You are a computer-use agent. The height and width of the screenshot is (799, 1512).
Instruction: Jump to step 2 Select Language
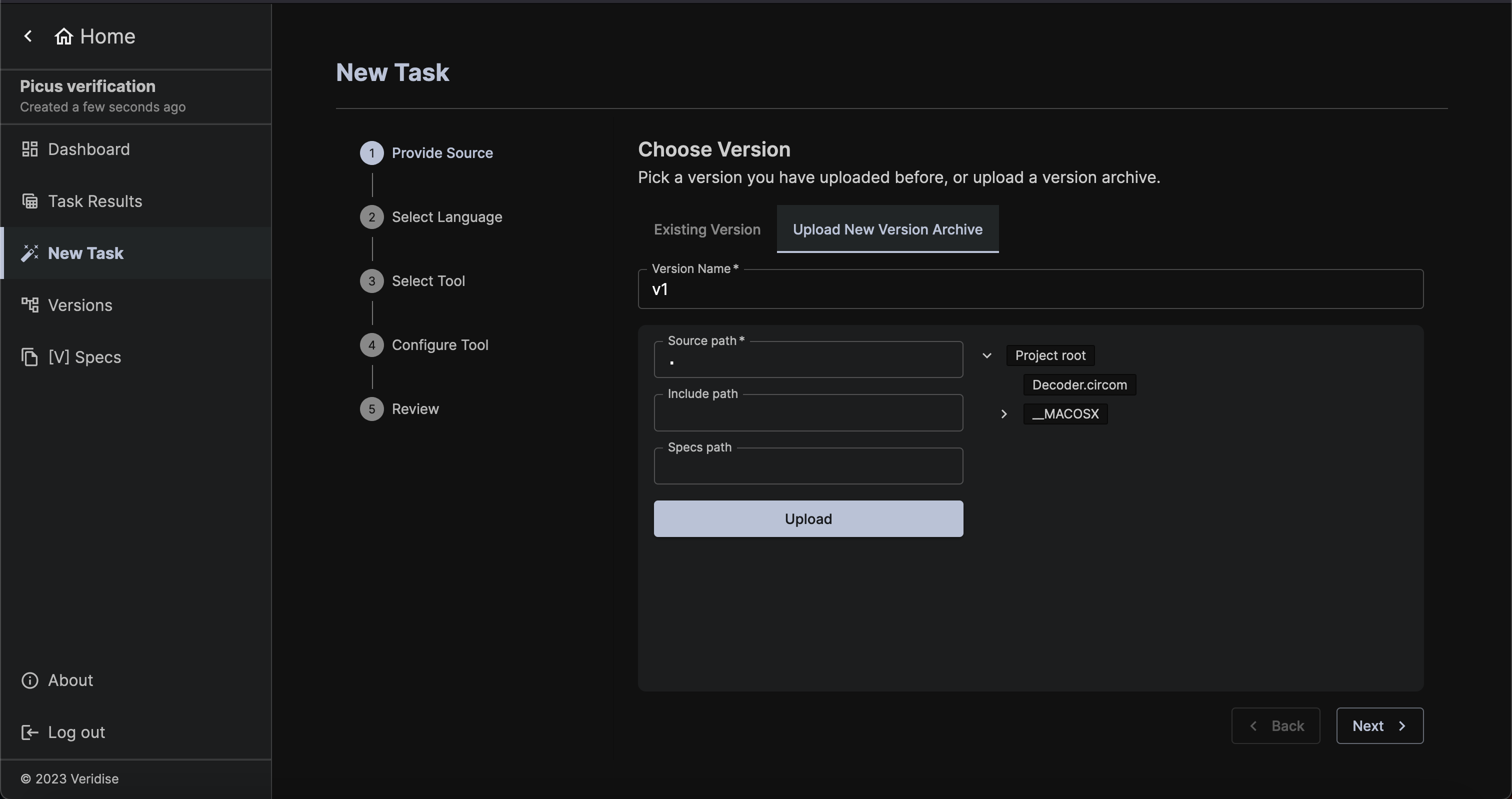pyautogui.click(x=446, y=217)
